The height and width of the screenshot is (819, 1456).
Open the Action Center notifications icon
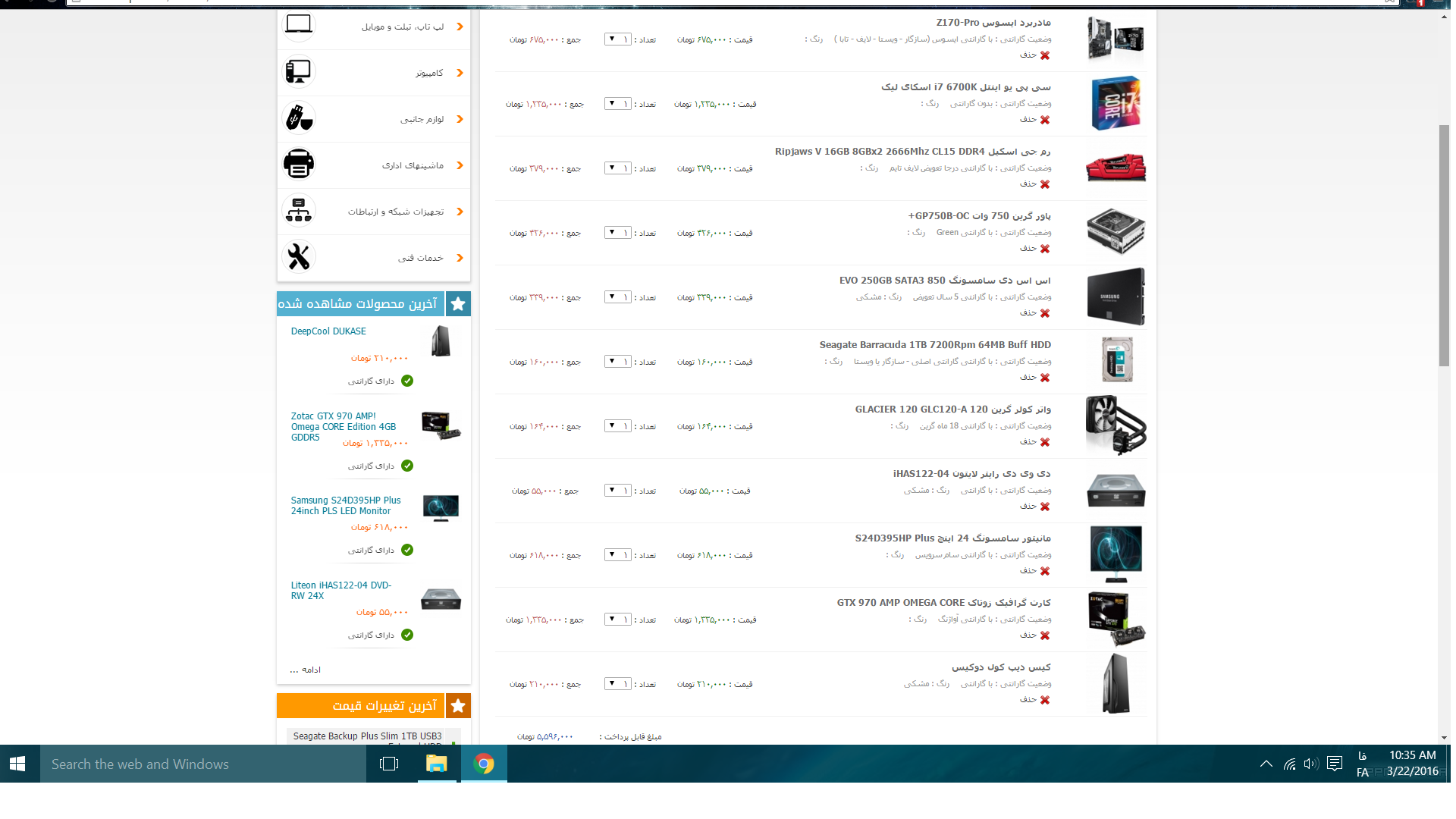point(1335,764)
